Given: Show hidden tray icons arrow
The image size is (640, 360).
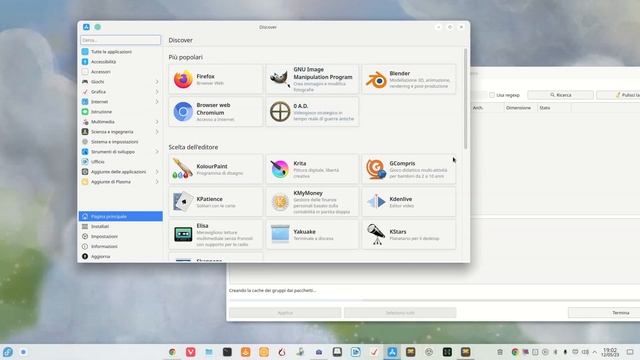Looking at the screenshot, I should coord(595,352).
